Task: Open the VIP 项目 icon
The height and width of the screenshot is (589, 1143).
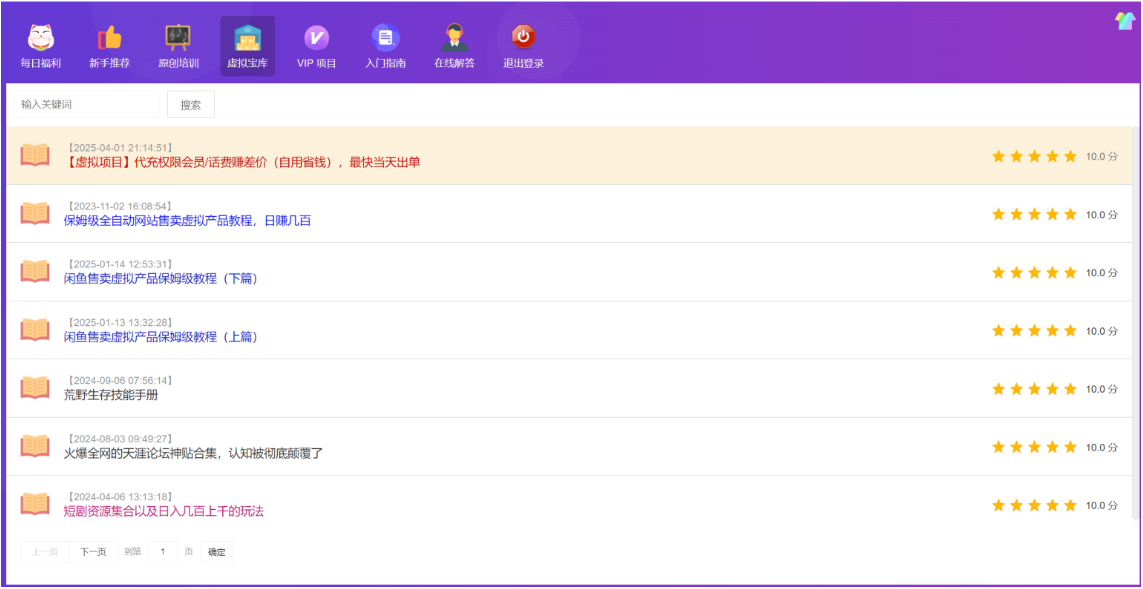Action: click(316, 39)
